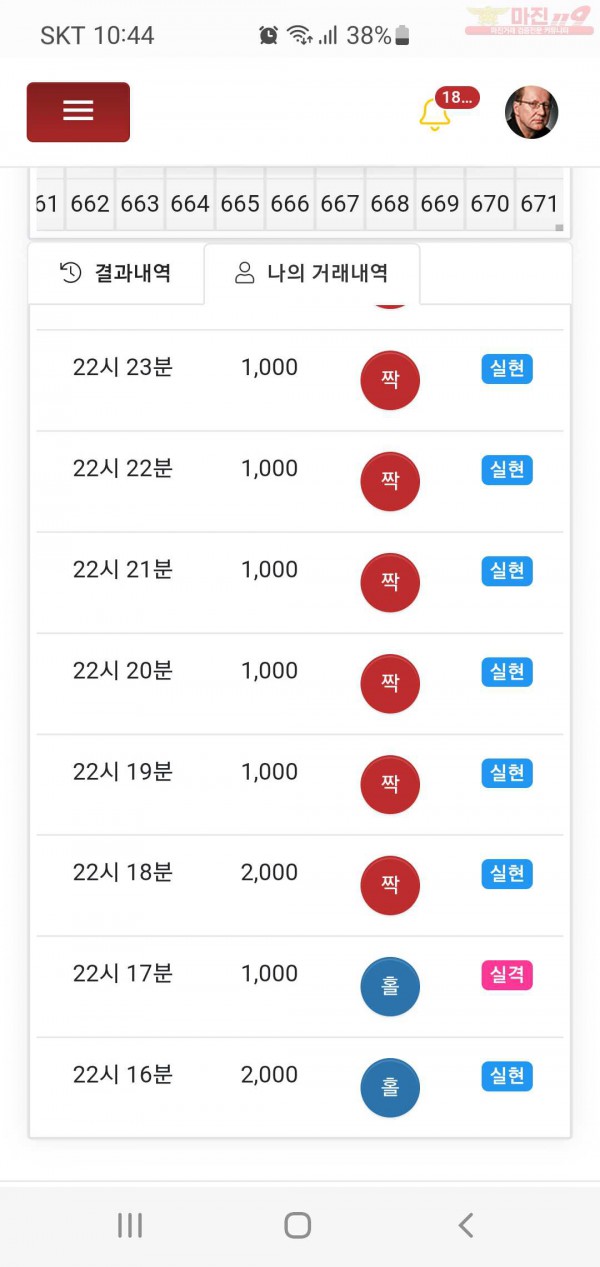Tap the blue 홀 circle for 22시 17분
This screenshot has height=1267, width=600.
click(390, 987)
